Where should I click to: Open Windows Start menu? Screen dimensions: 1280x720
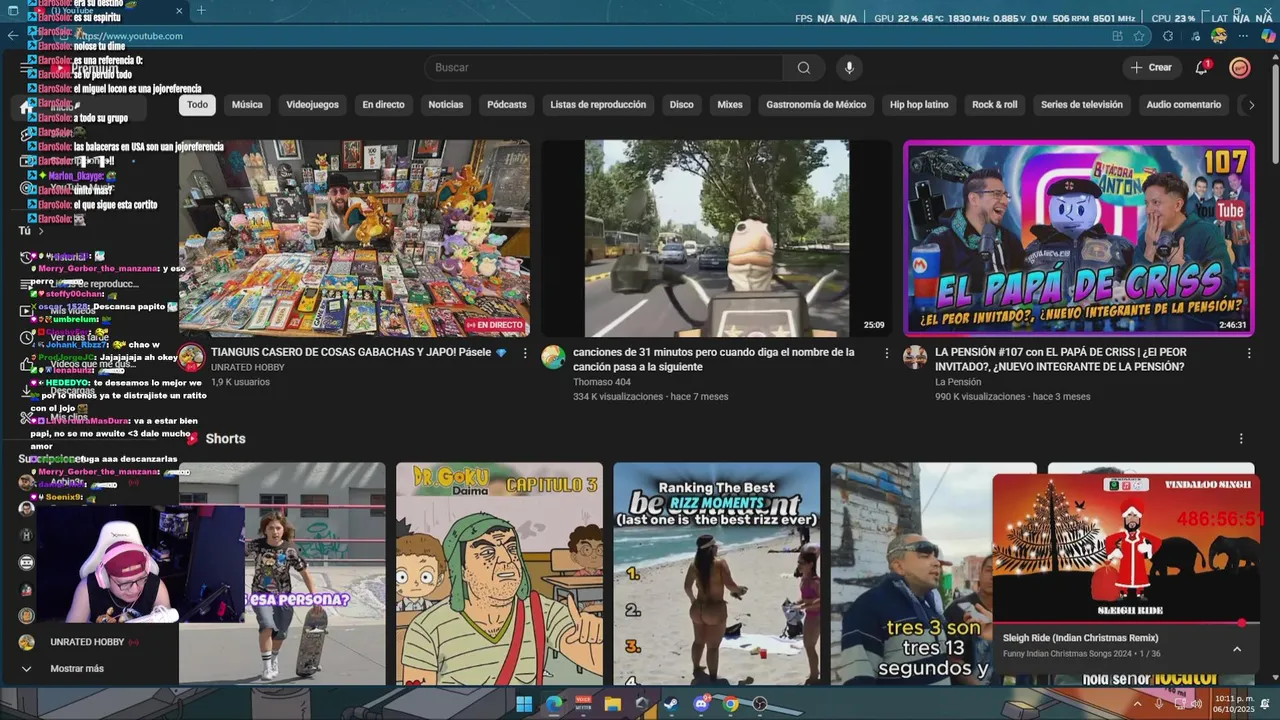pyautogui.click(x=524, y=704)
